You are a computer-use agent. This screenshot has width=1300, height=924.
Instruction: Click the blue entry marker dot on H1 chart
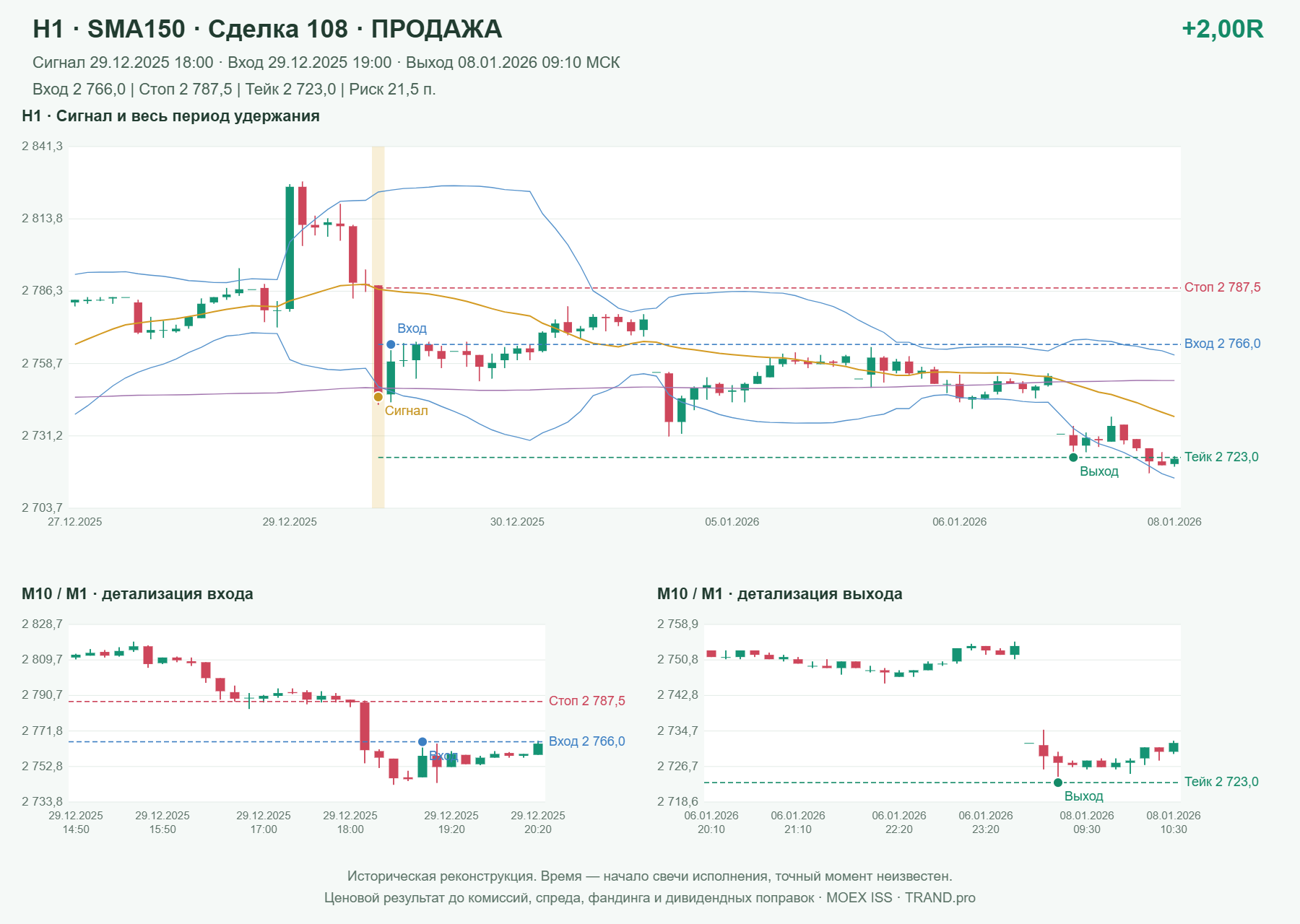tap(391, 344)
